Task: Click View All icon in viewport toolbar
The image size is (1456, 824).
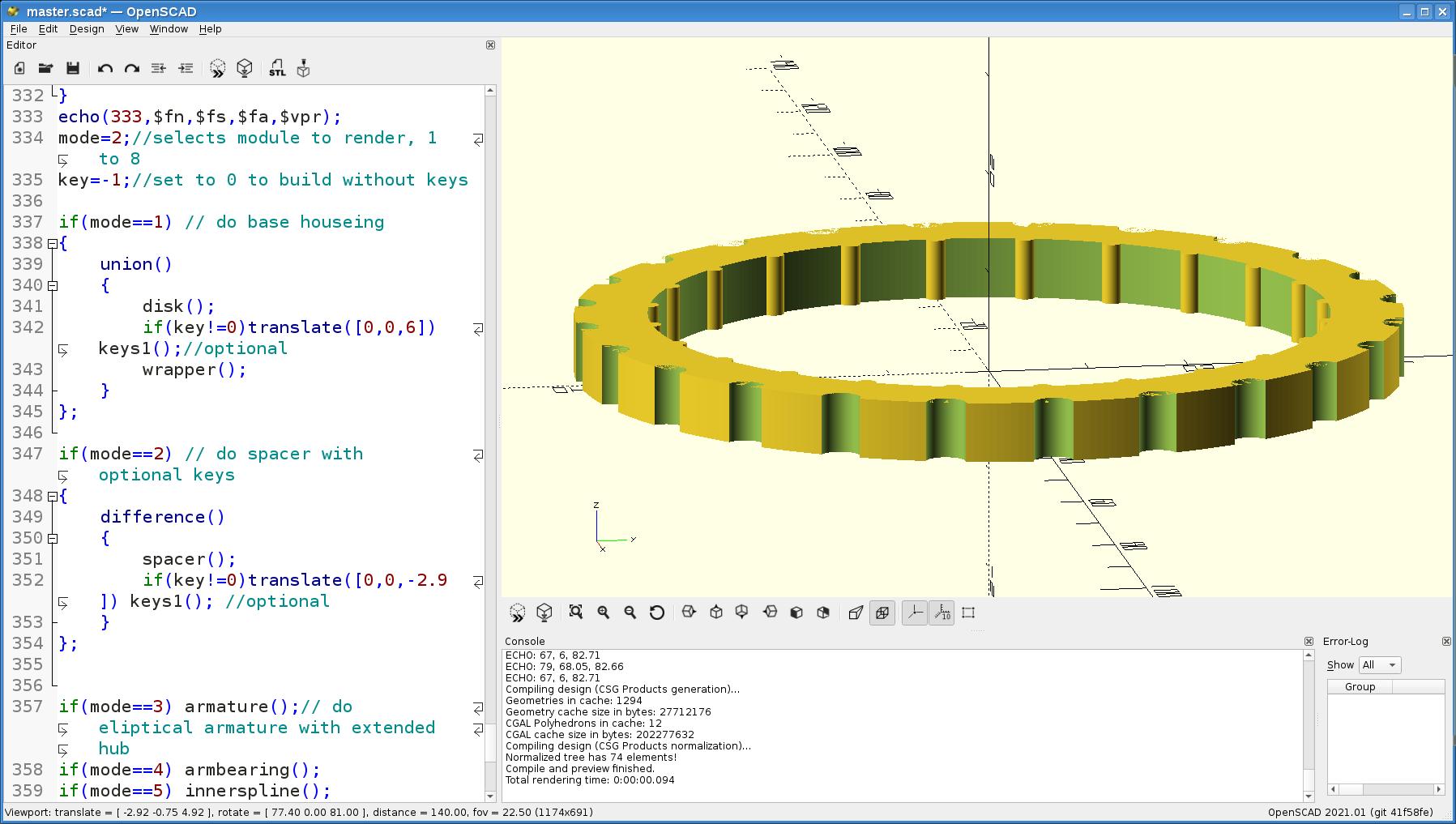Action: (x=576, y=613)
